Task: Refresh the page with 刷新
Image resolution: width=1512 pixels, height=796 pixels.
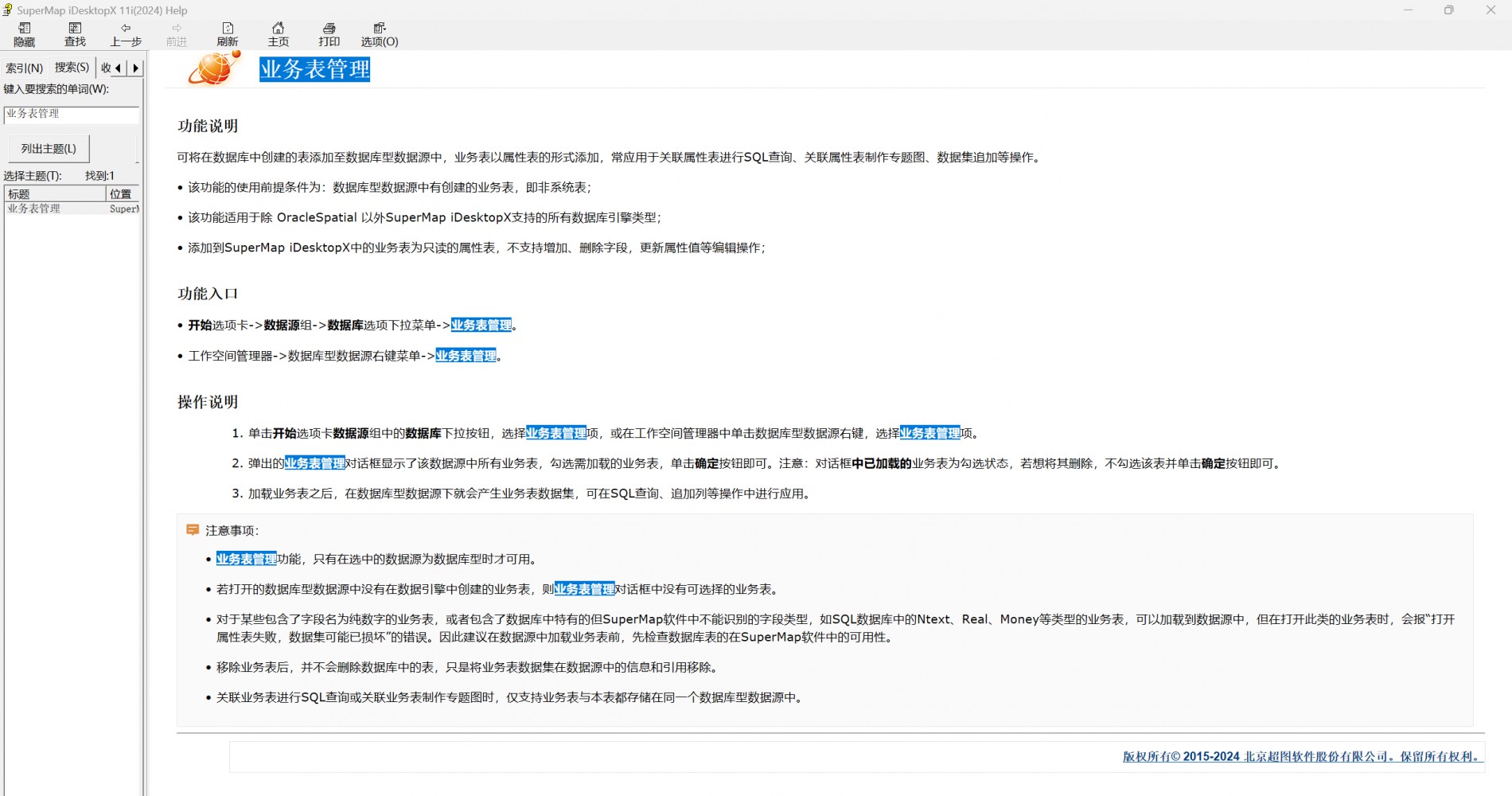Action: pos(228,34)
